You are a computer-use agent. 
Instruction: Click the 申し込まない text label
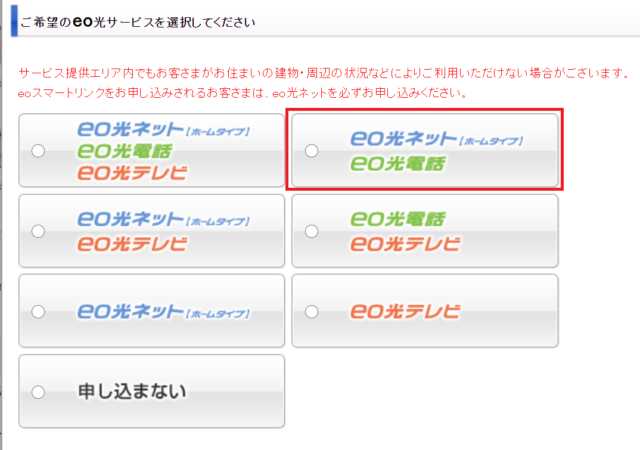pyautogui.click(x=133, y=391)
